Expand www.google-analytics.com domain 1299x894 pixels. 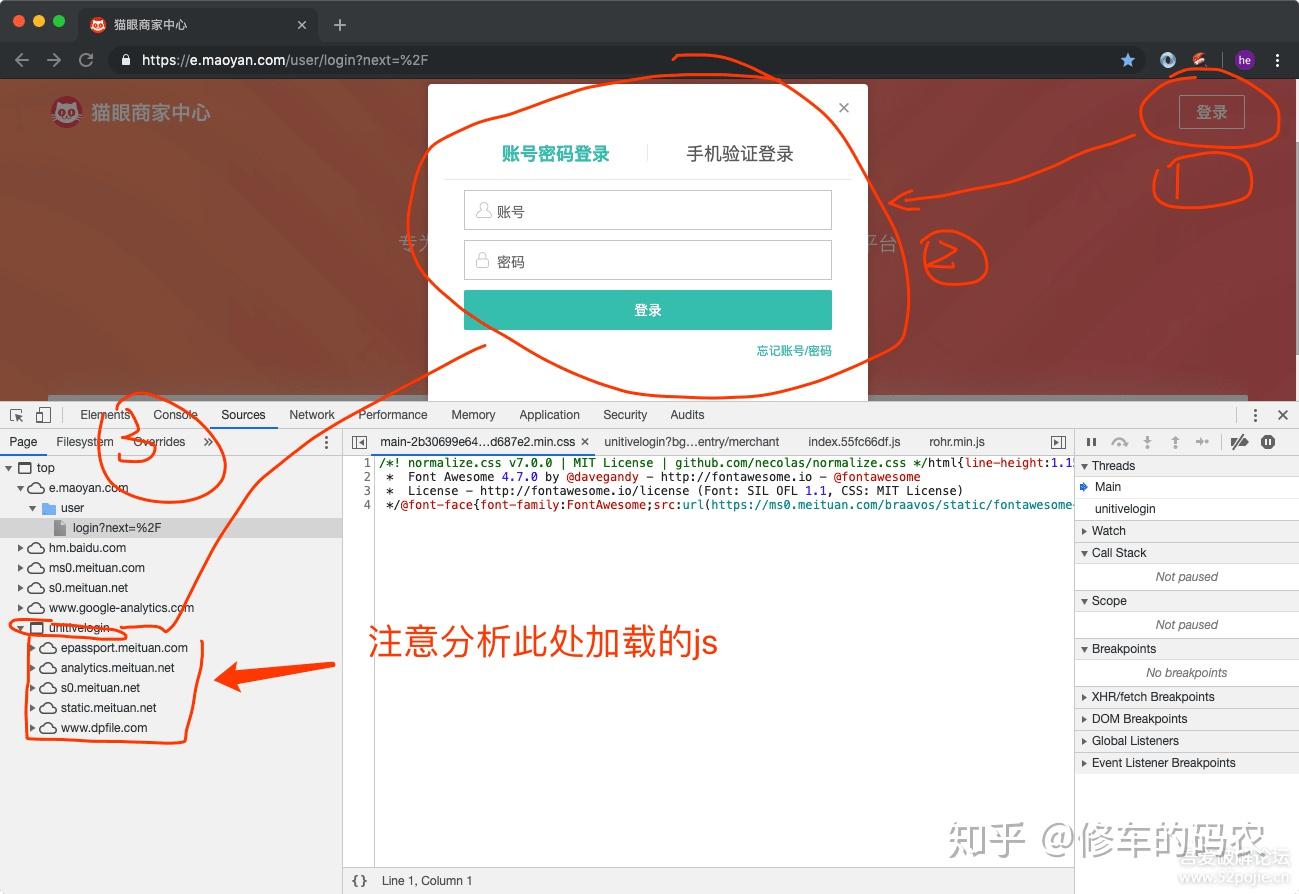[x=21, y=608]
